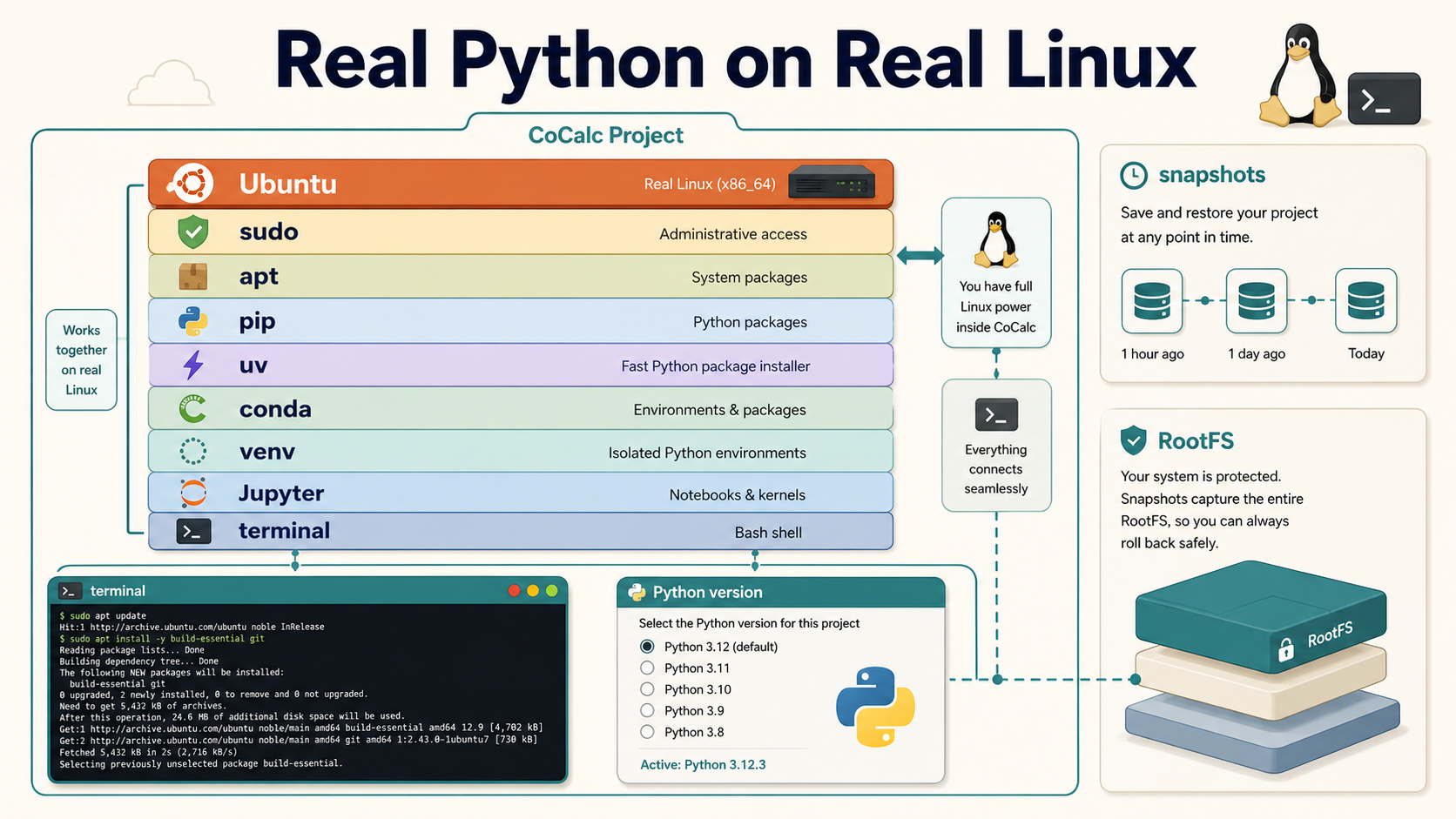Click 'Select the Python version for this project'
This screenshot has height=819, width=1456.
749,623
